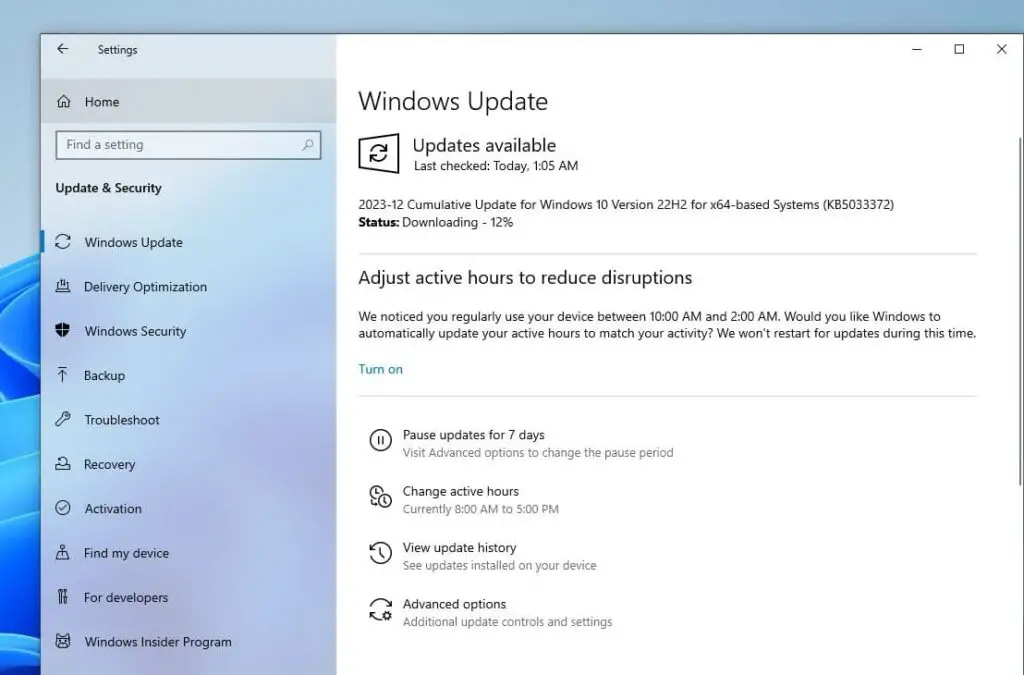
Task: Go back to Home settings page
Action: pyautogui.click(x=62, y=49)
